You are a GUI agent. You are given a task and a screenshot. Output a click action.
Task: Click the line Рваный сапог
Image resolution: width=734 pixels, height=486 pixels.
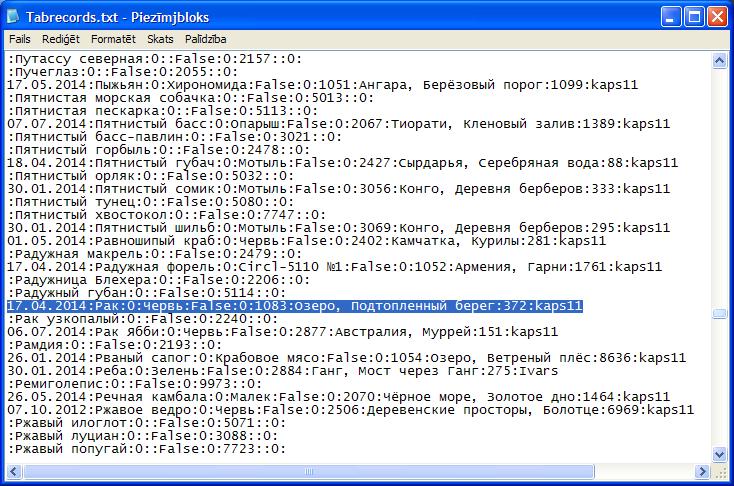tap(346, 358)
